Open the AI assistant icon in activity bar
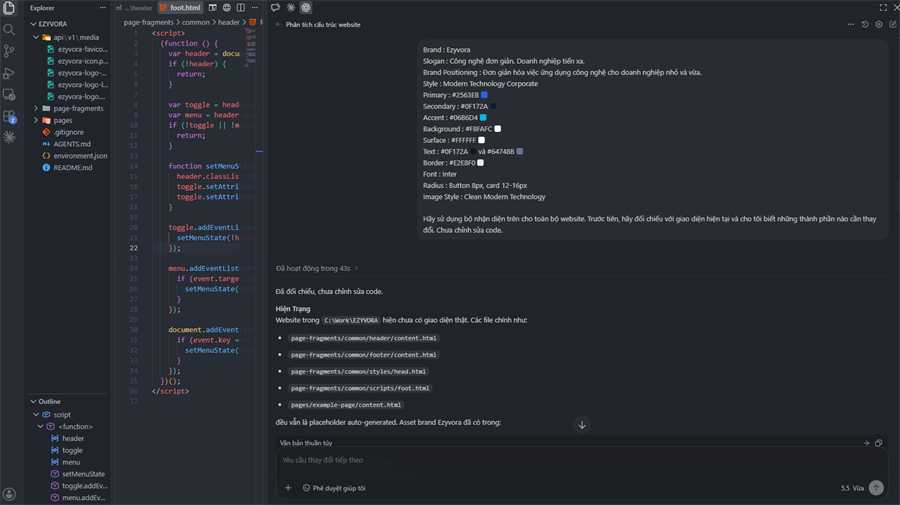 9,137
